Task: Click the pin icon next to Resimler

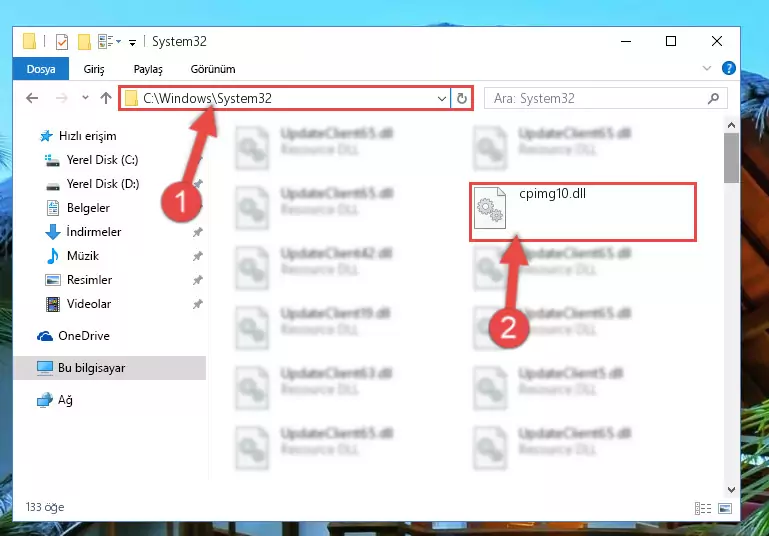Action: tap(198, 280)
